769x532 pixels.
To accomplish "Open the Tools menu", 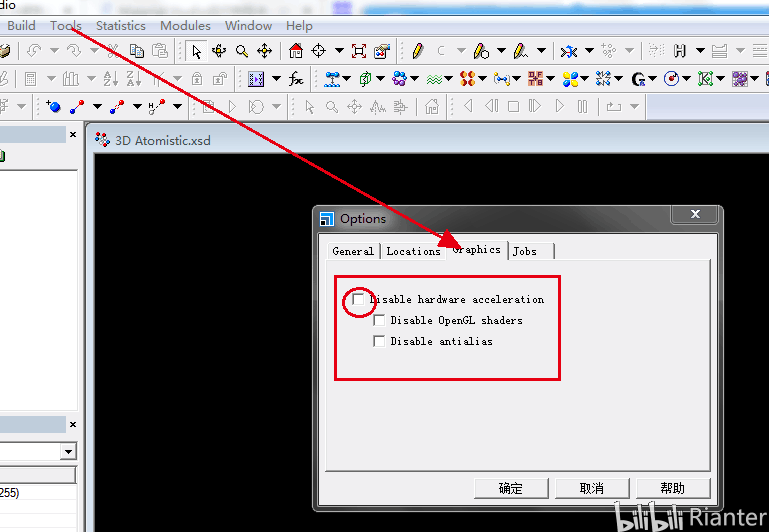I will tap(66, 25).
